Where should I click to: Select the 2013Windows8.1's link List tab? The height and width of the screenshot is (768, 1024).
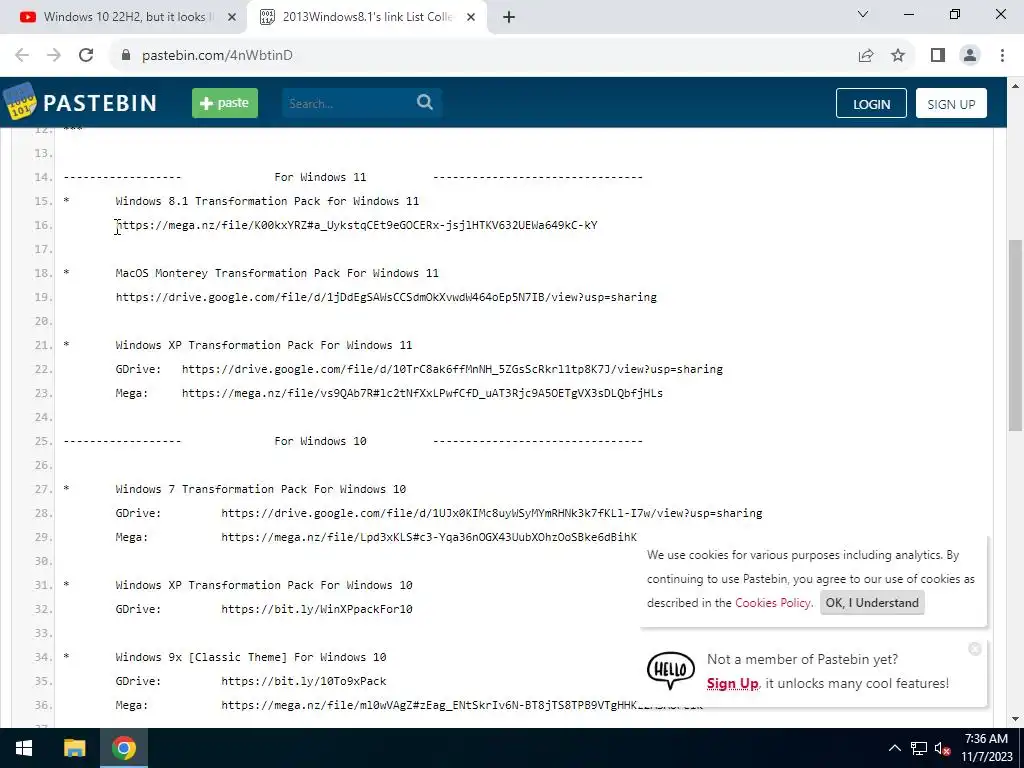click(366, 17)
